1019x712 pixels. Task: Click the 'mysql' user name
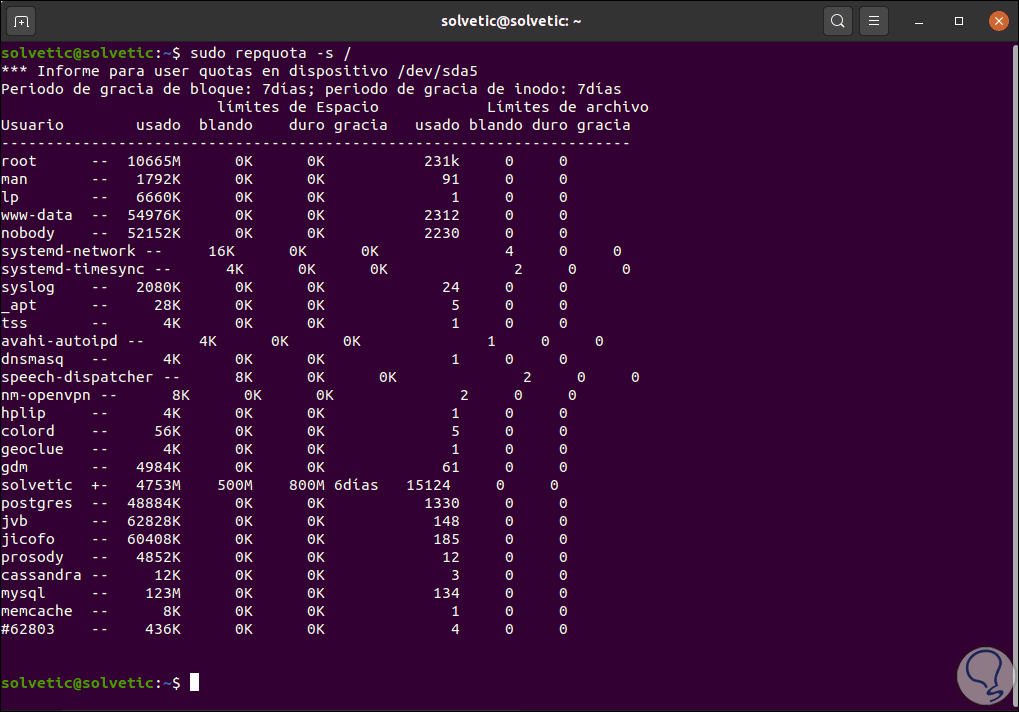coord(23,593)
